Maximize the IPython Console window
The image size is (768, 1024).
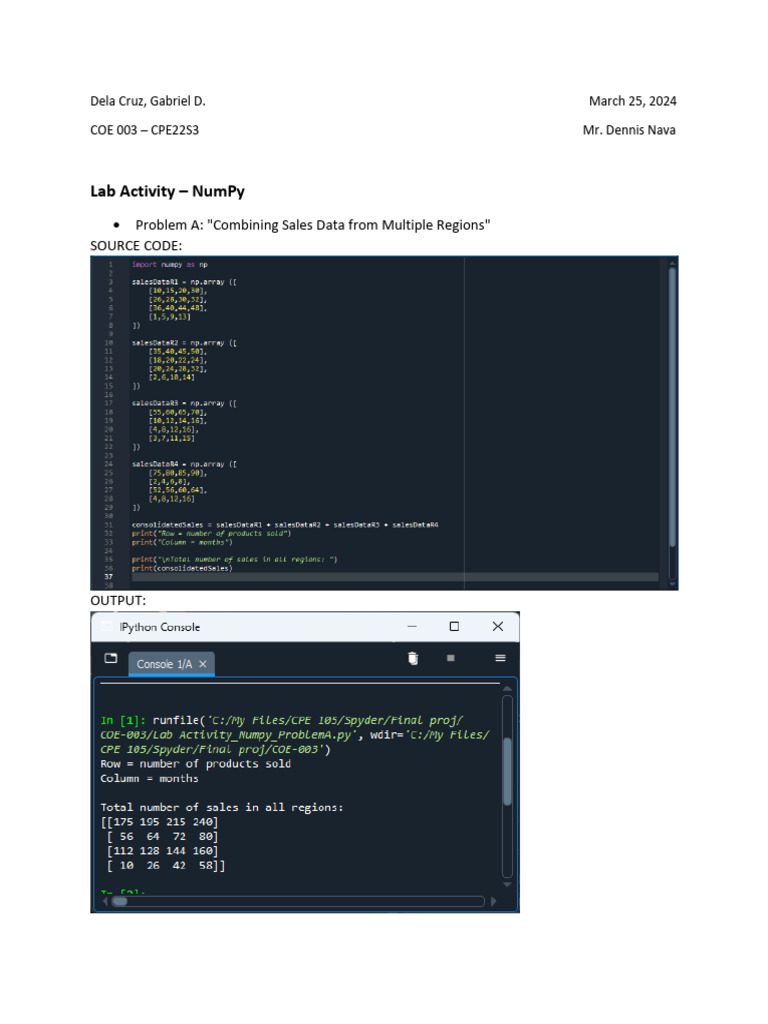(x=455, y=626)
